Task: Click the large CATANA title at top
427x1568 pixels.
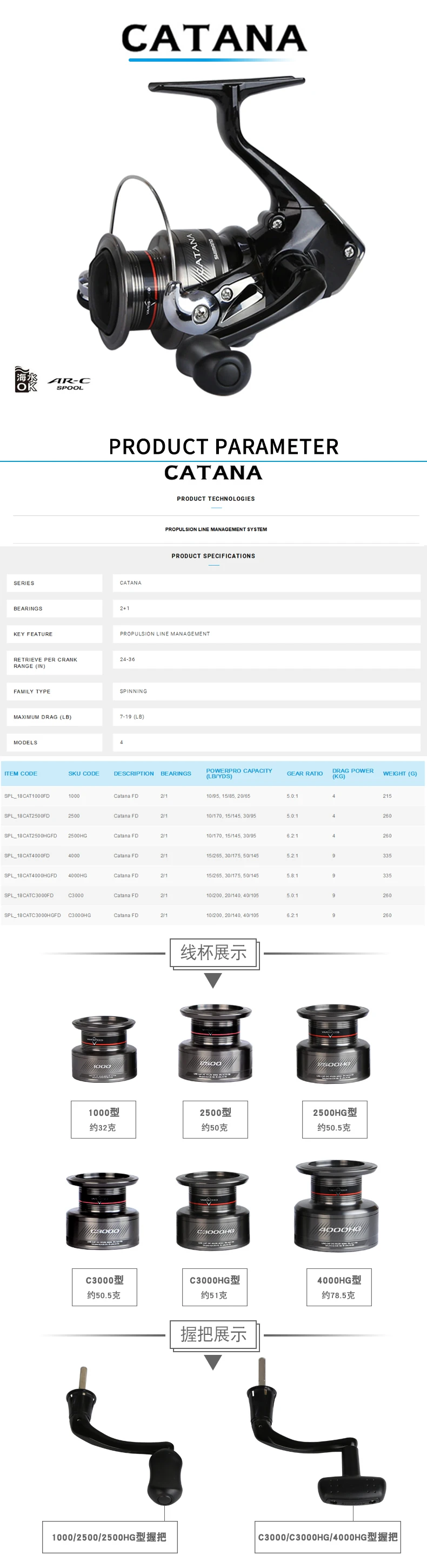Action: 213,38
